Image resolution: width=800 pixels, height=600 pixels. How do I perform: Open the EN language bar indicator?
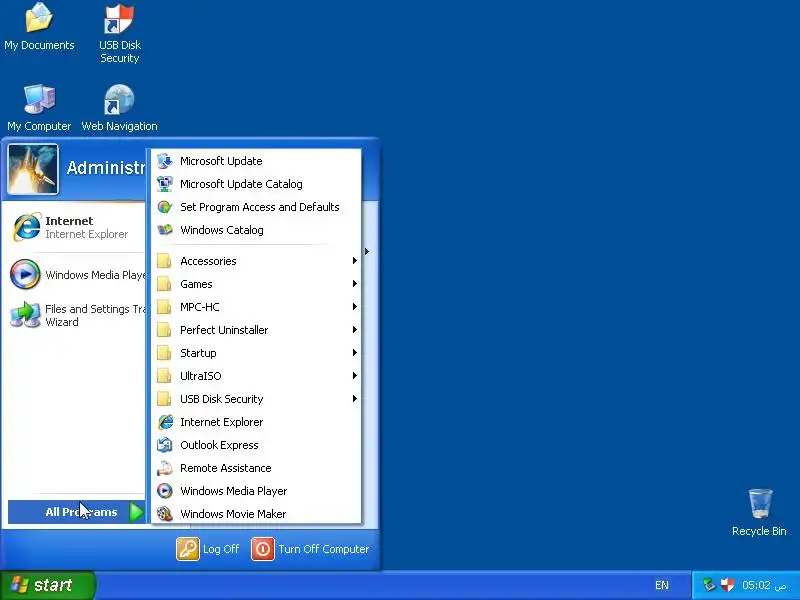tap(661, 585)
